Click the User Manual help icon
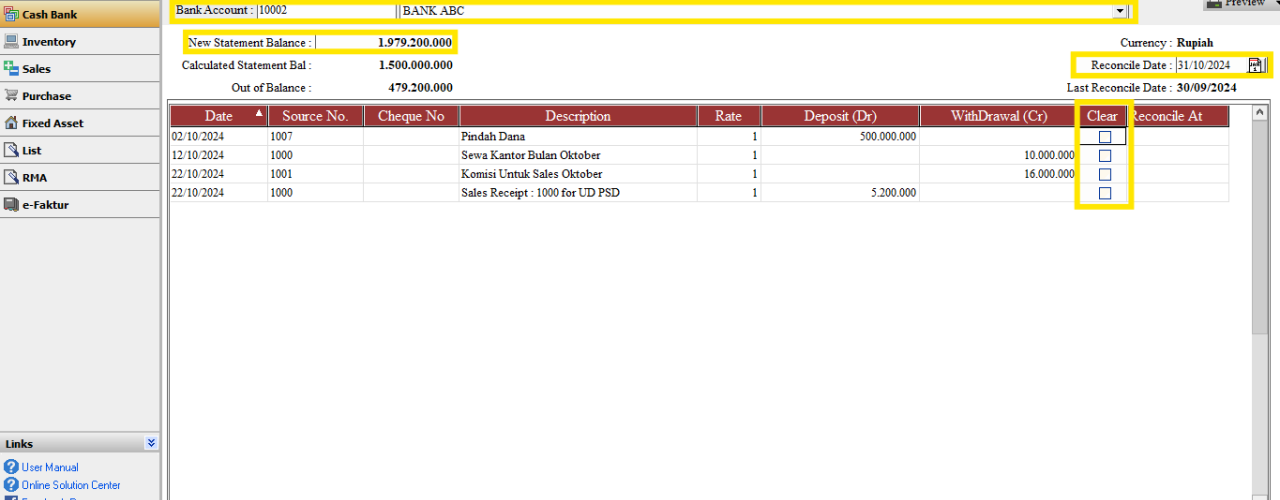The width and height of the screenshot is (1280, 500). pos(11,467)
